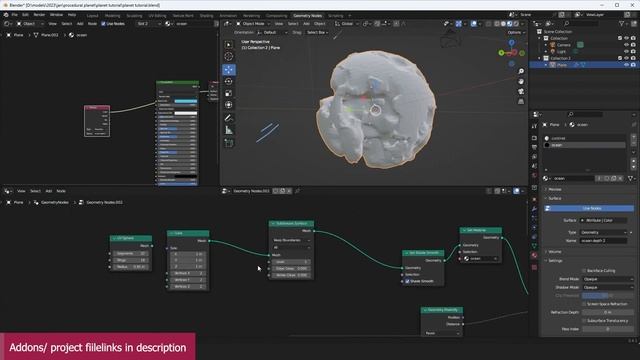The height and width of the screenshot is (360, 640).
Task: Pick the Select Box tool in viewport toolbar
Action: [x=229, y=44]
